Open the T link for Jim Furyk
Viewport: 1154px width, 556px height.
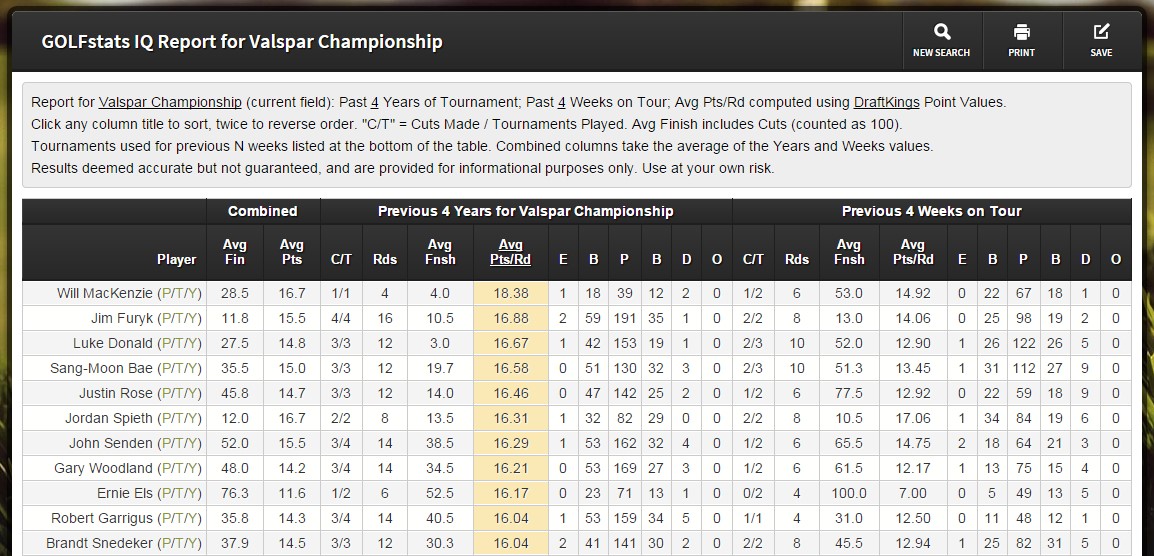coord(178,319)
